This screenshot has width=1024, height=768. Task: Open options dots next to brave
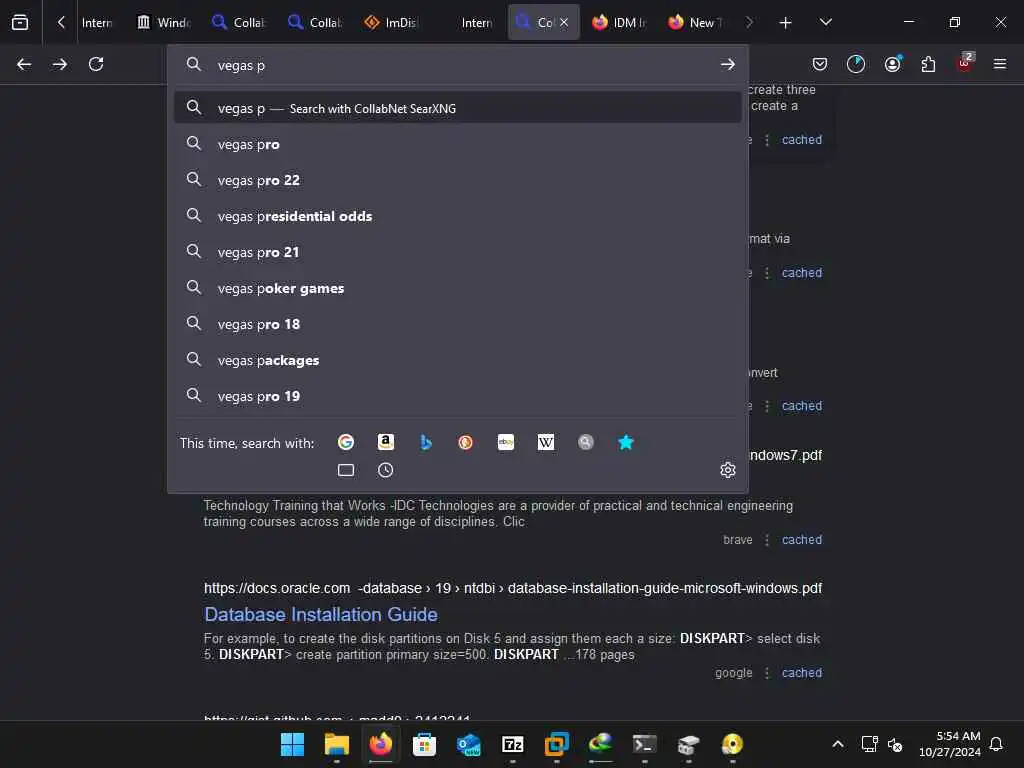[x=767, y=540]
